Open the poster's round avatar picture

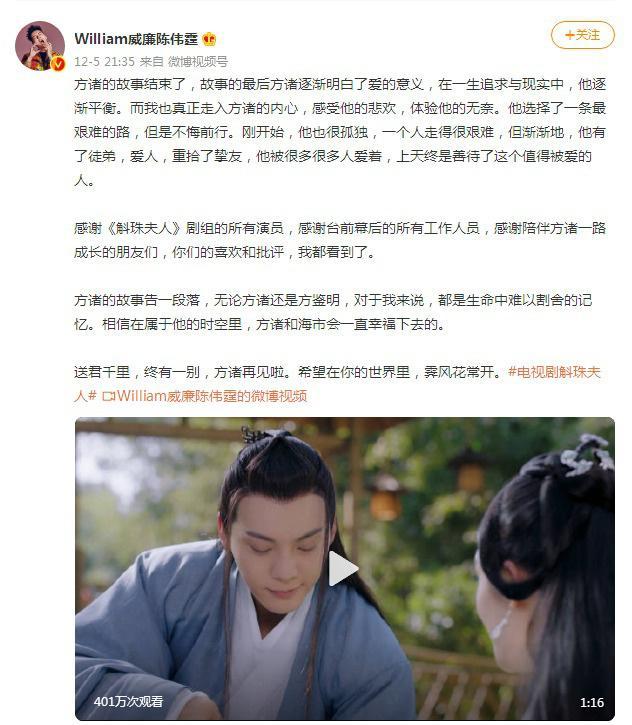[x=40, y=45]
